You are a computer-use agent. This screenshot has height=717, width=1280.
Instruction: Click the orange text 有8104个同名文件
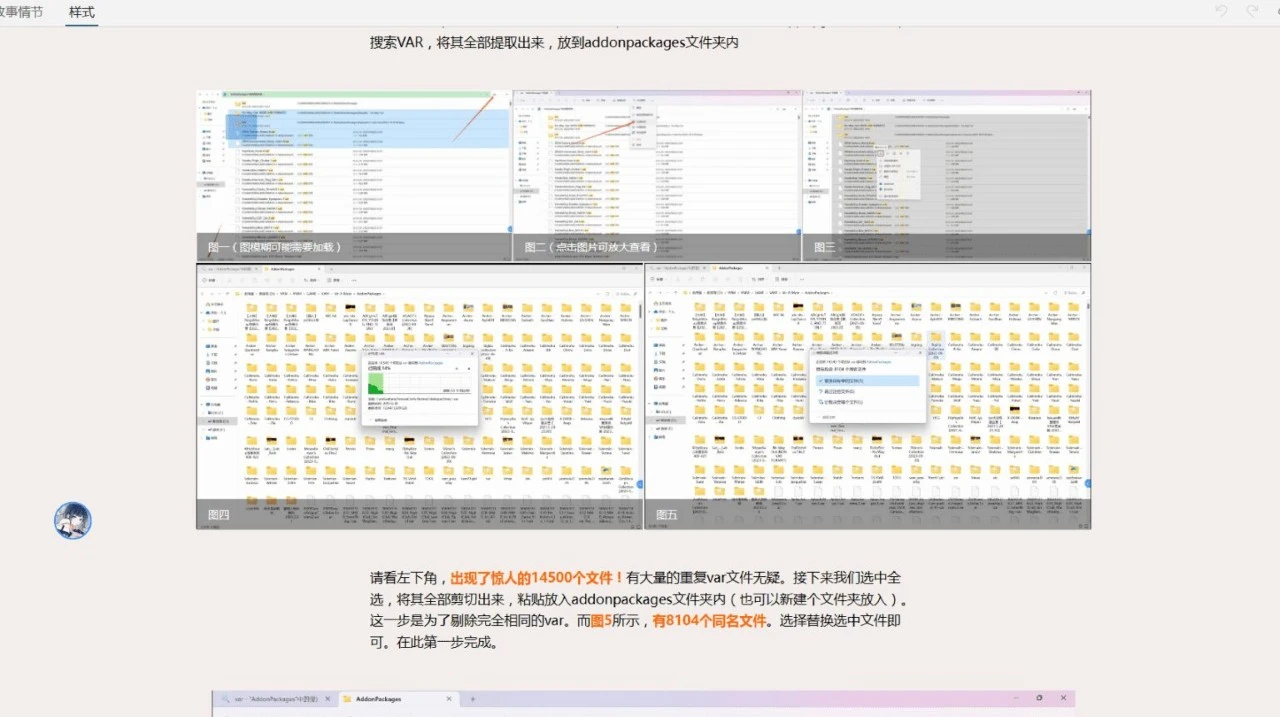click(710, 621)
